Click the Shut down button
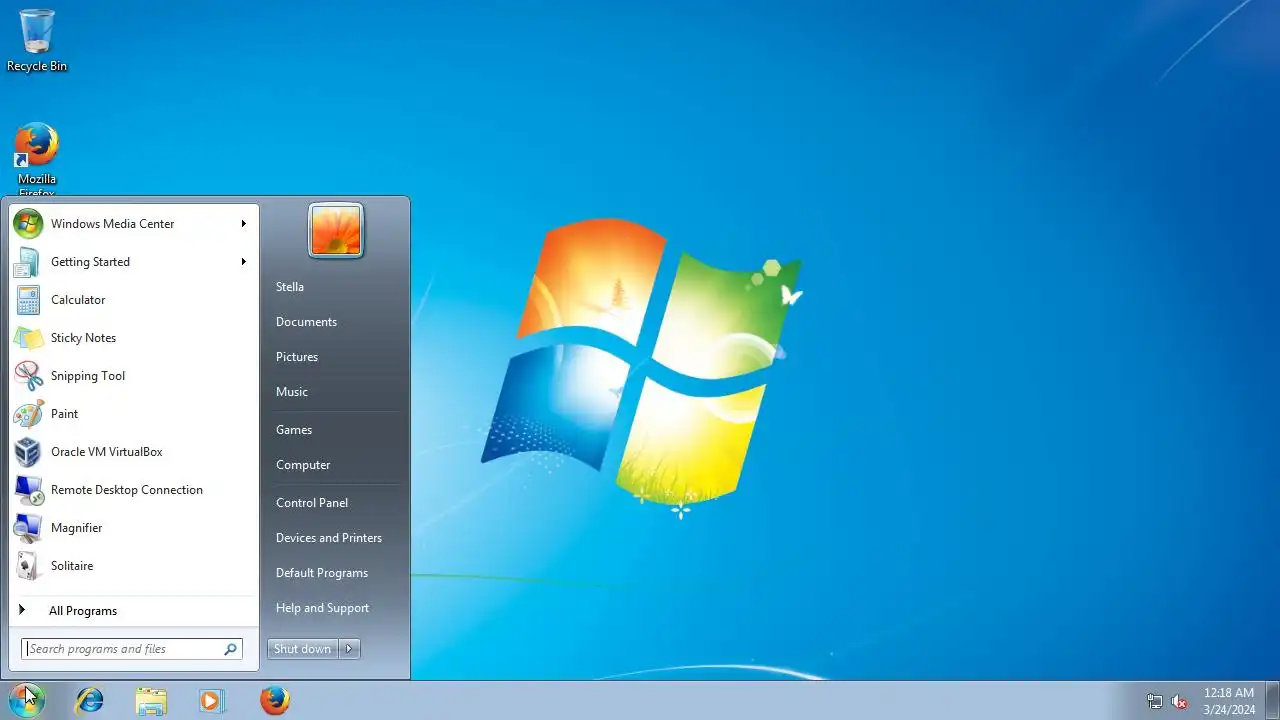The height and width of the screenshot is (720, 1280). [x=303, y=649]
